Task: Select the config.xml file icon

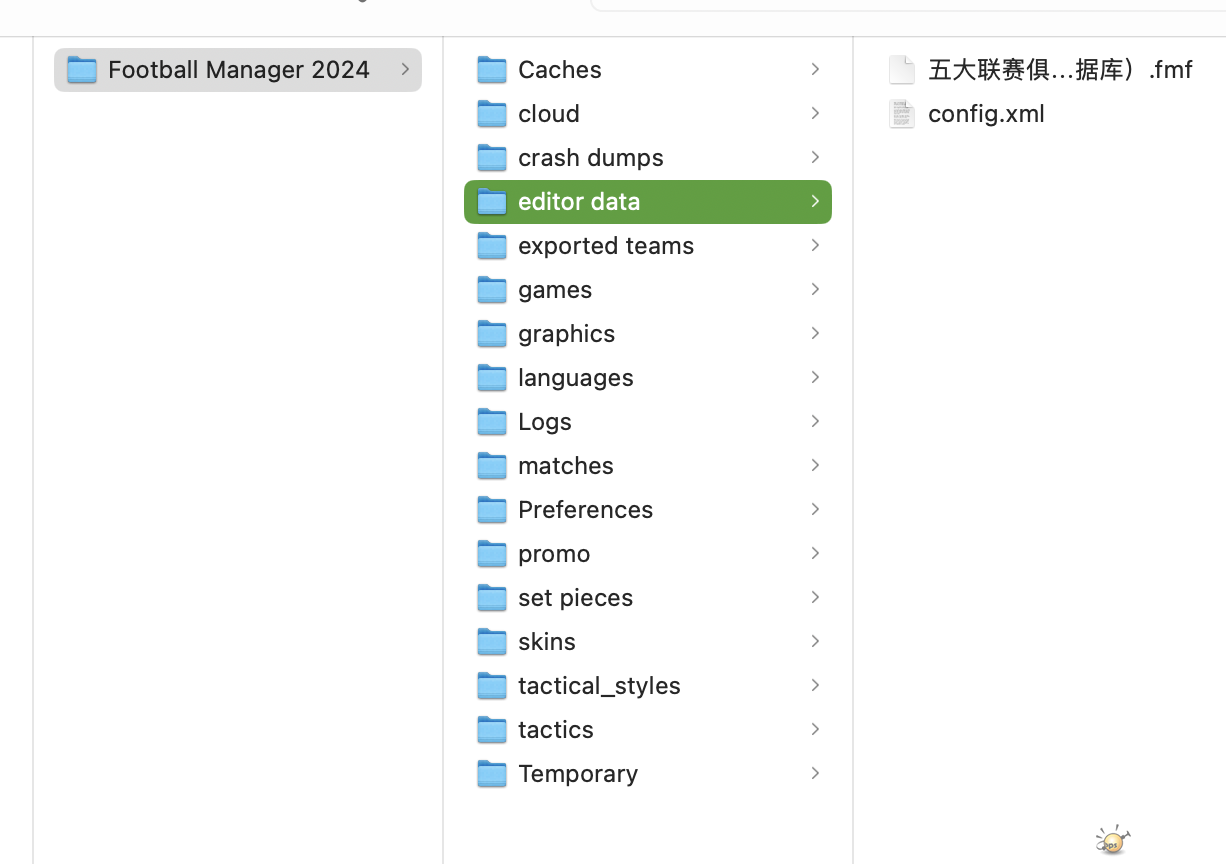Action: click(x=902, y=114)
